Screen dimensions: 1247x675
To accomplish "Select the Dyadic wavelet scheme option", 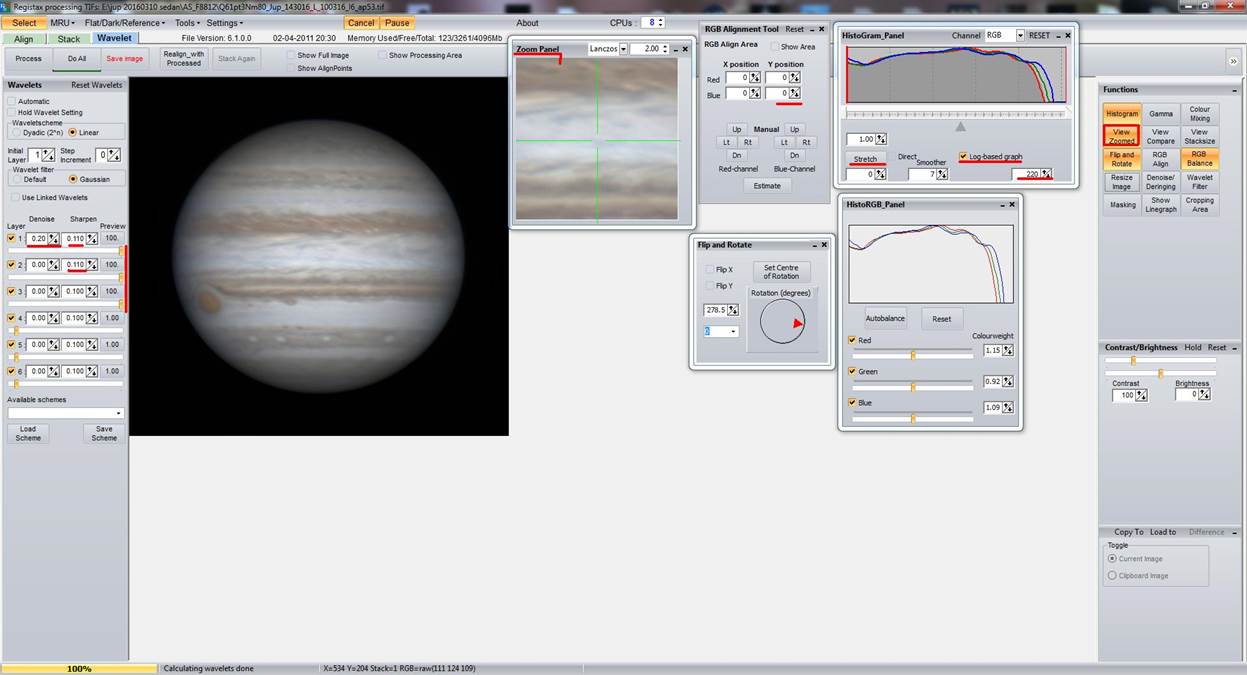I will point(16,133).
